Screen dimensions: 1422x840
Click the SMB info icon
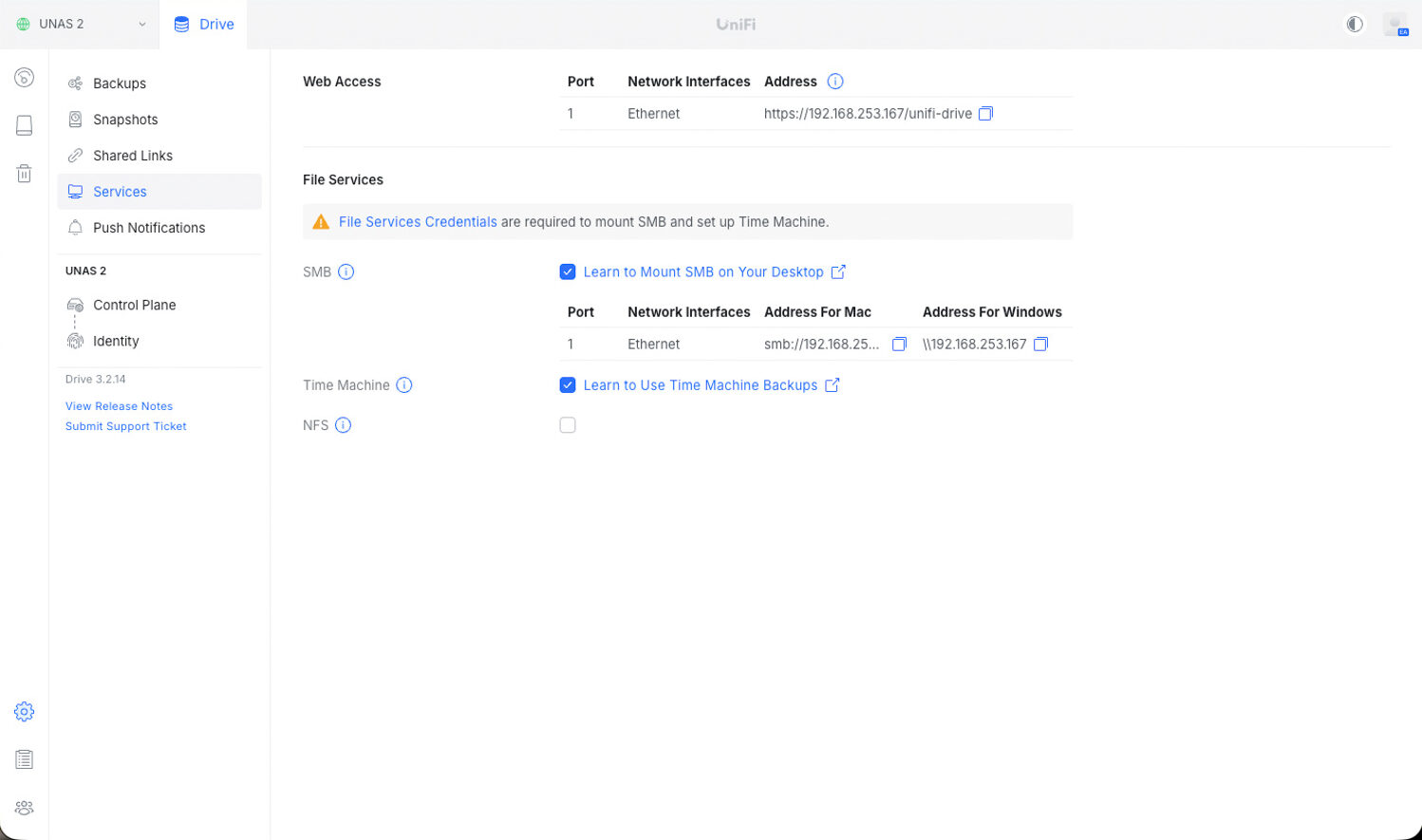[x=346, y=272]
